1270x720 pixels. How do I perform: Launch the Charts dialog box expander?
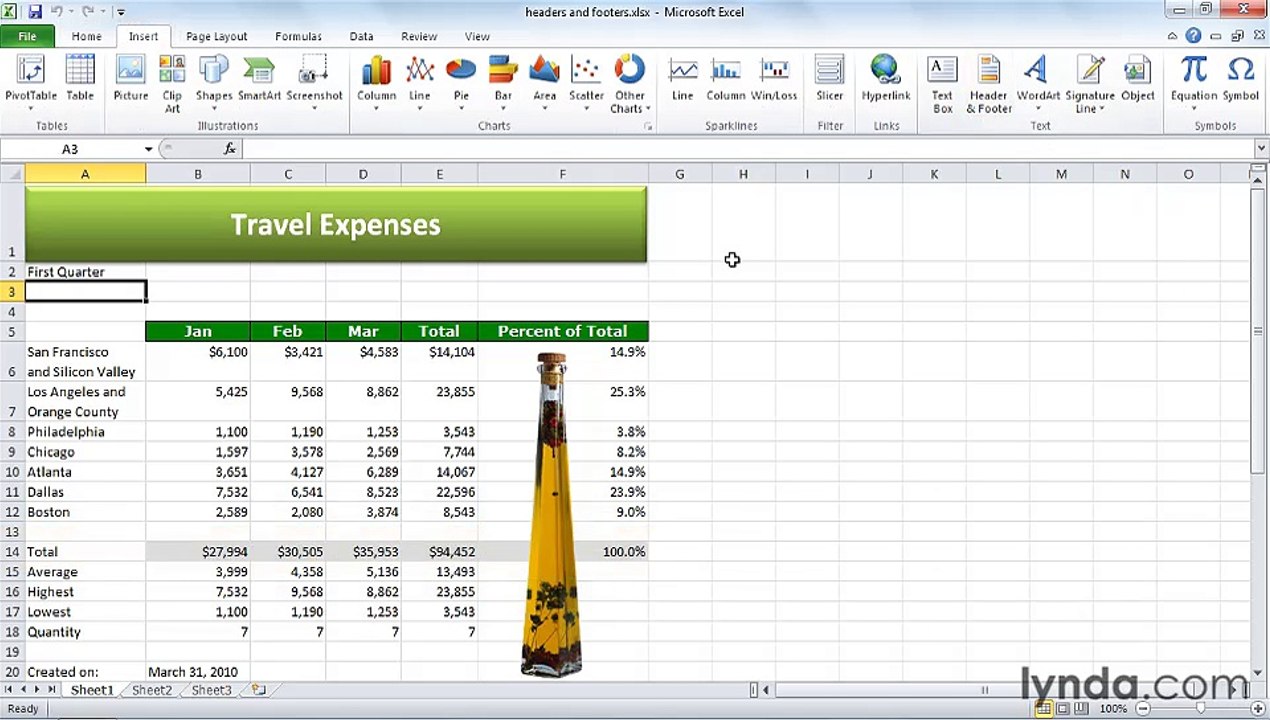(648, 127)
